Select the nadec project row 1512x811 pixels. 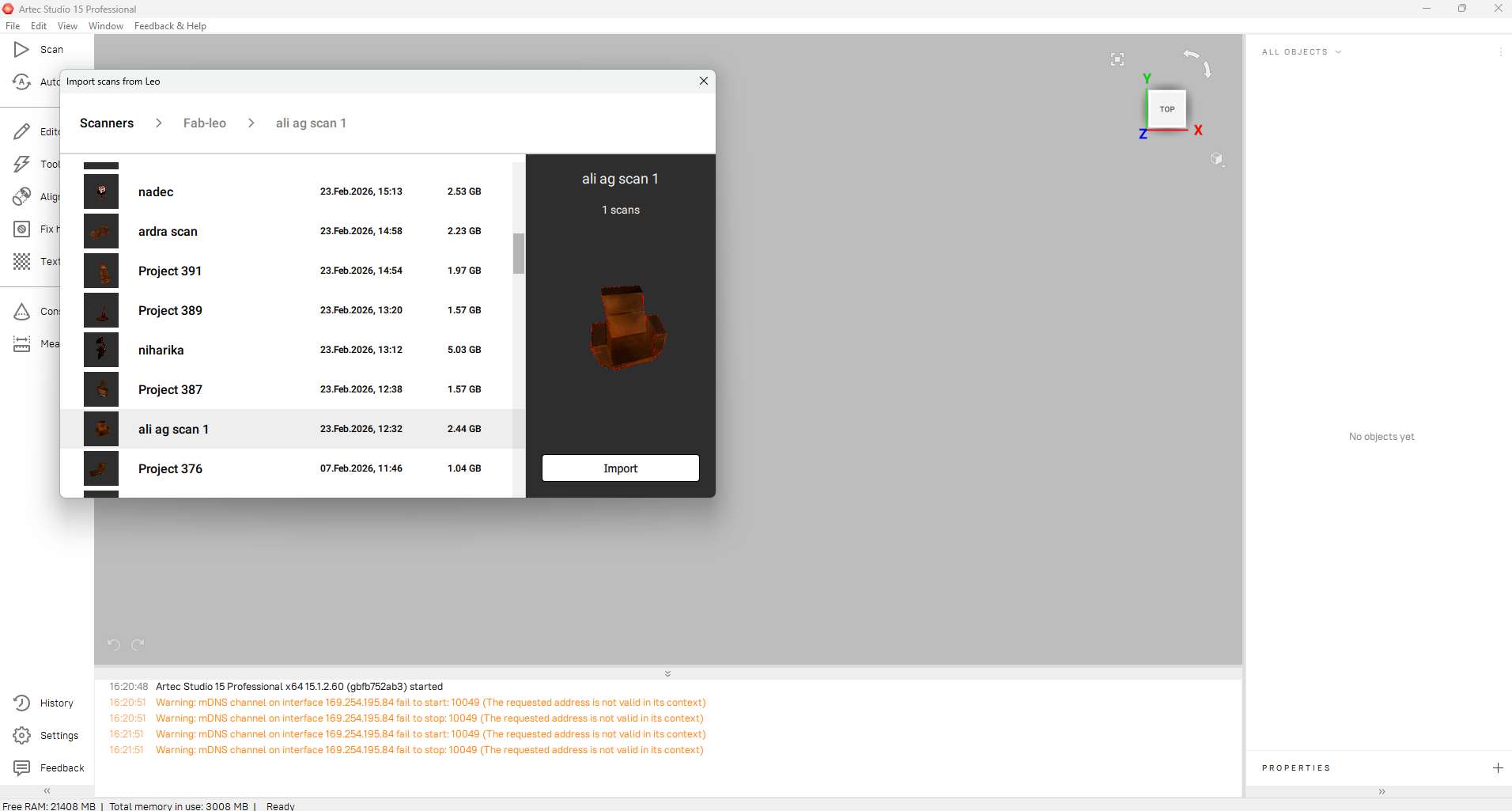click(286, 191)
